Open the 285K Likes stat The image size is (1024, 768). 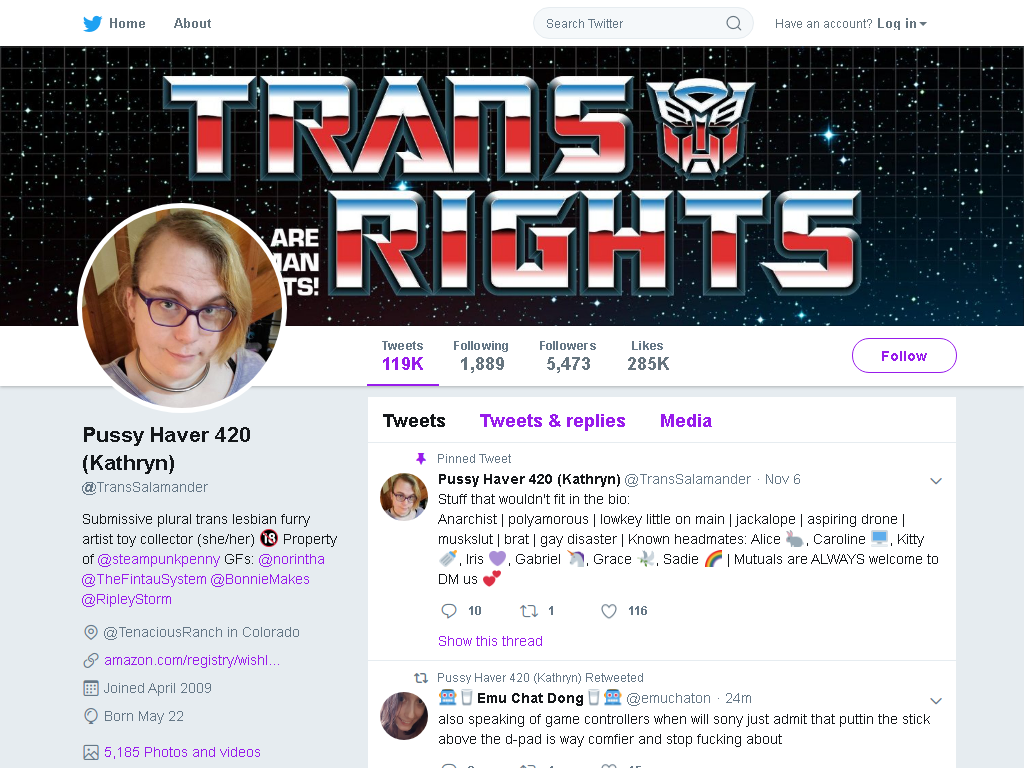648,356
